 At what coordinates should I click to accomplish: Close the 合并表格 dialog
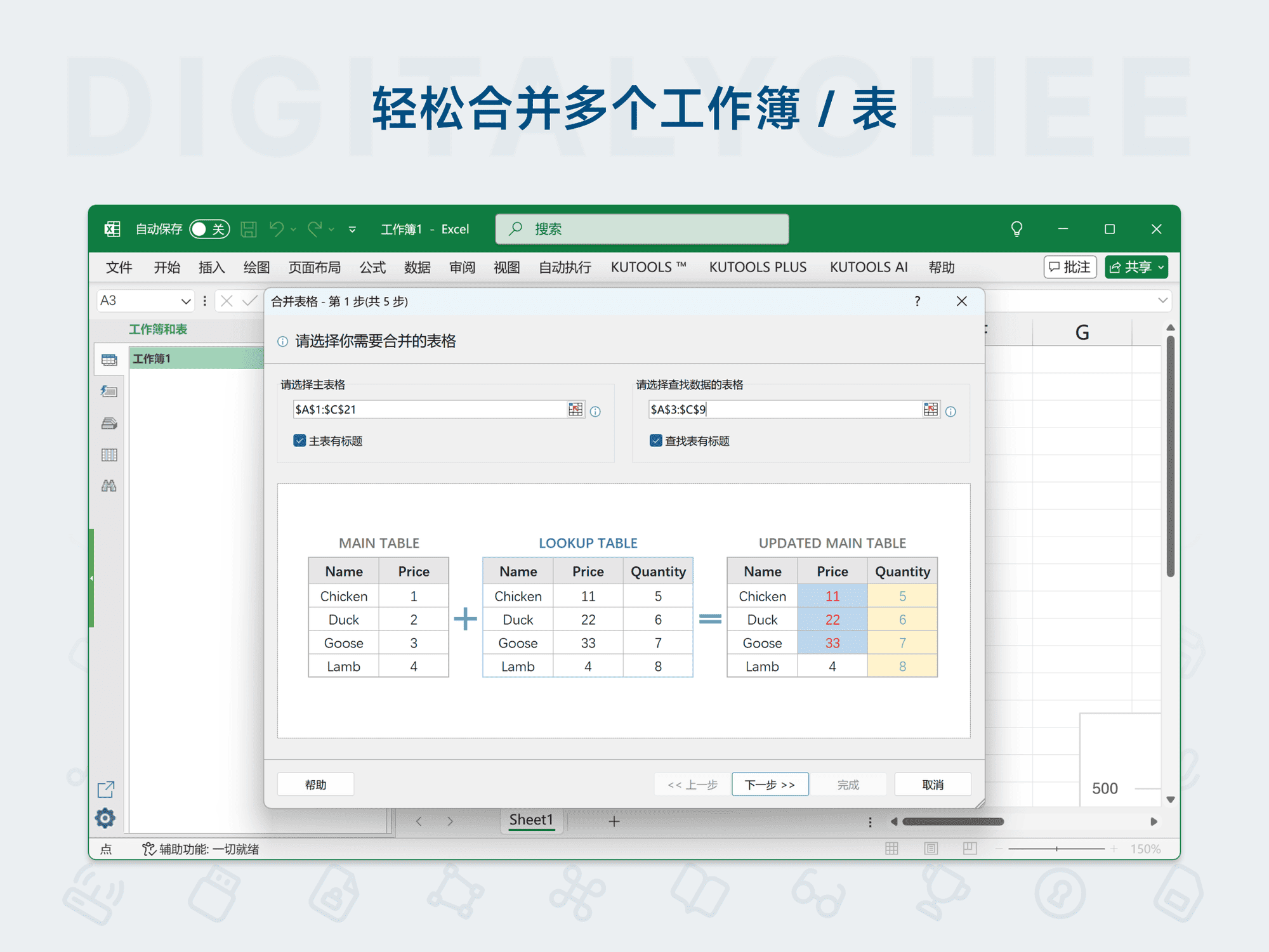click(962, 301)
